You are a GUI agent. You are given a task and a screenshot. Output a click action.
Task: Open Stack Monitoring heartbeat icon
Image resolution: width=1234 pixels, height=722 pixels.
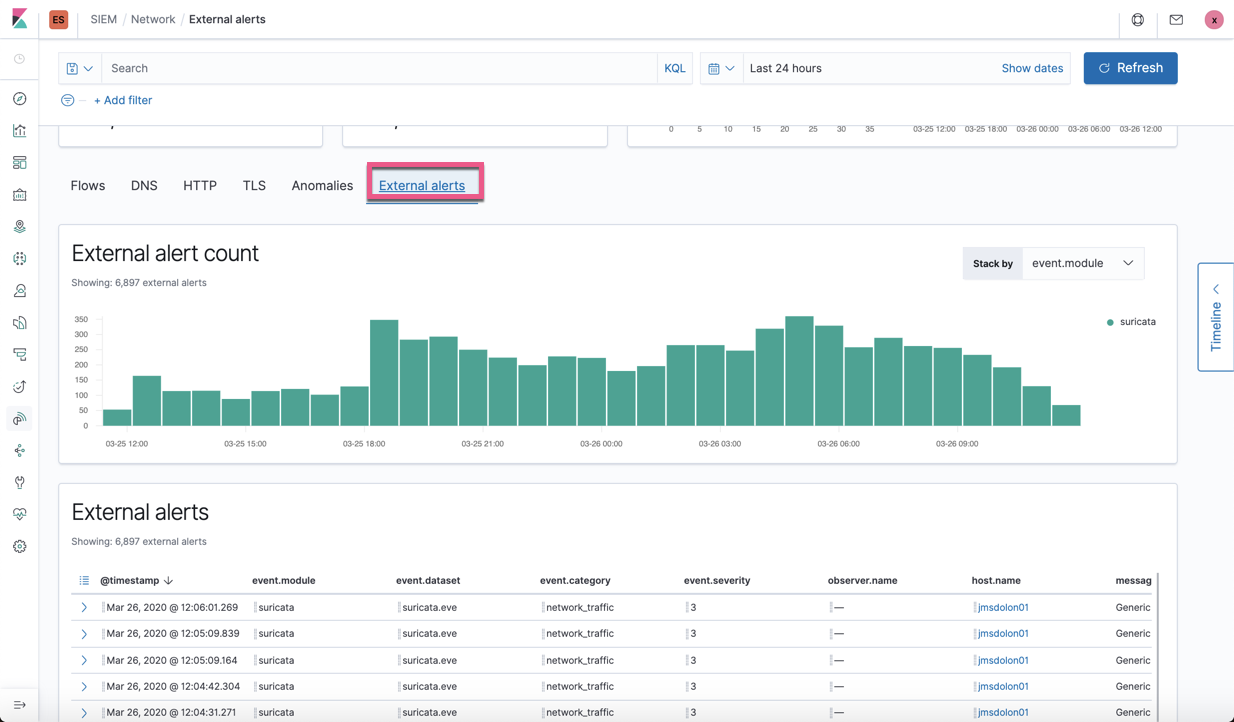click(19, 515)
